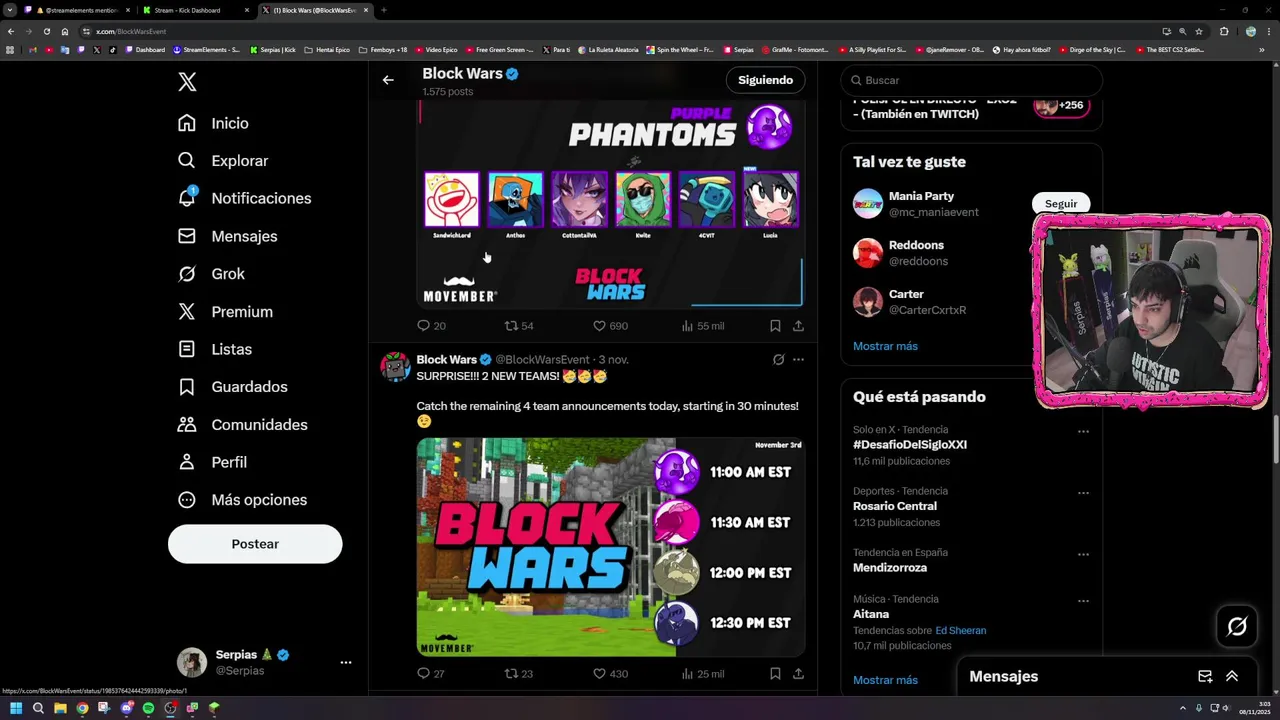Open Spotify from the taskbar
Image resolution: width=1280 pixels, height=720 pixels.
tap(148, 708)
